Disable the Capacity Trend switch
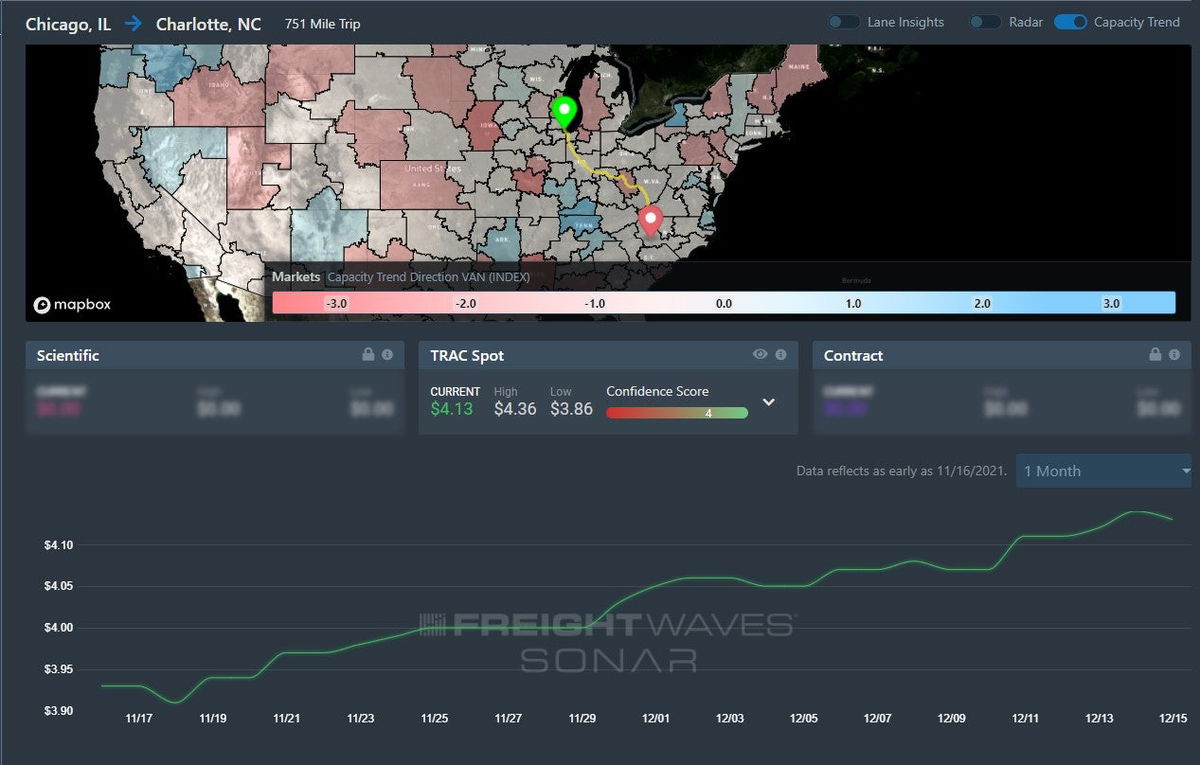 click(x=1070, y=22)
